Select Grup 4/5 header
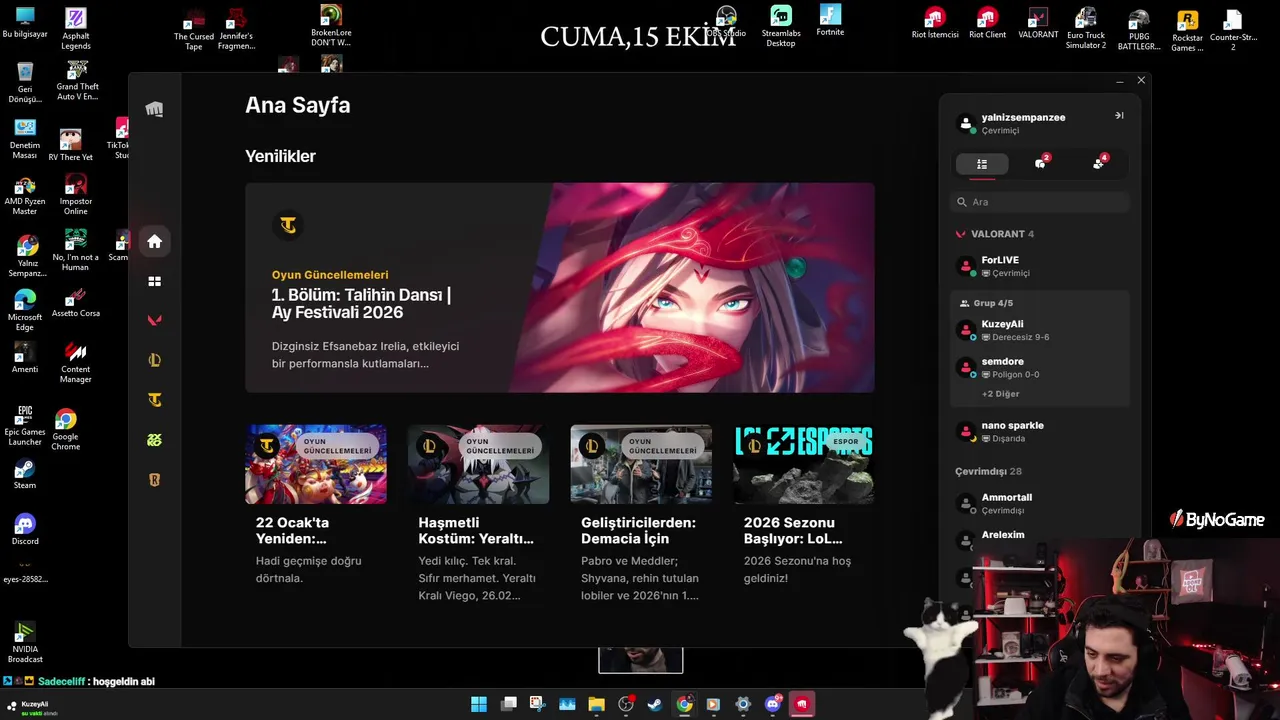 coord(986,303)
